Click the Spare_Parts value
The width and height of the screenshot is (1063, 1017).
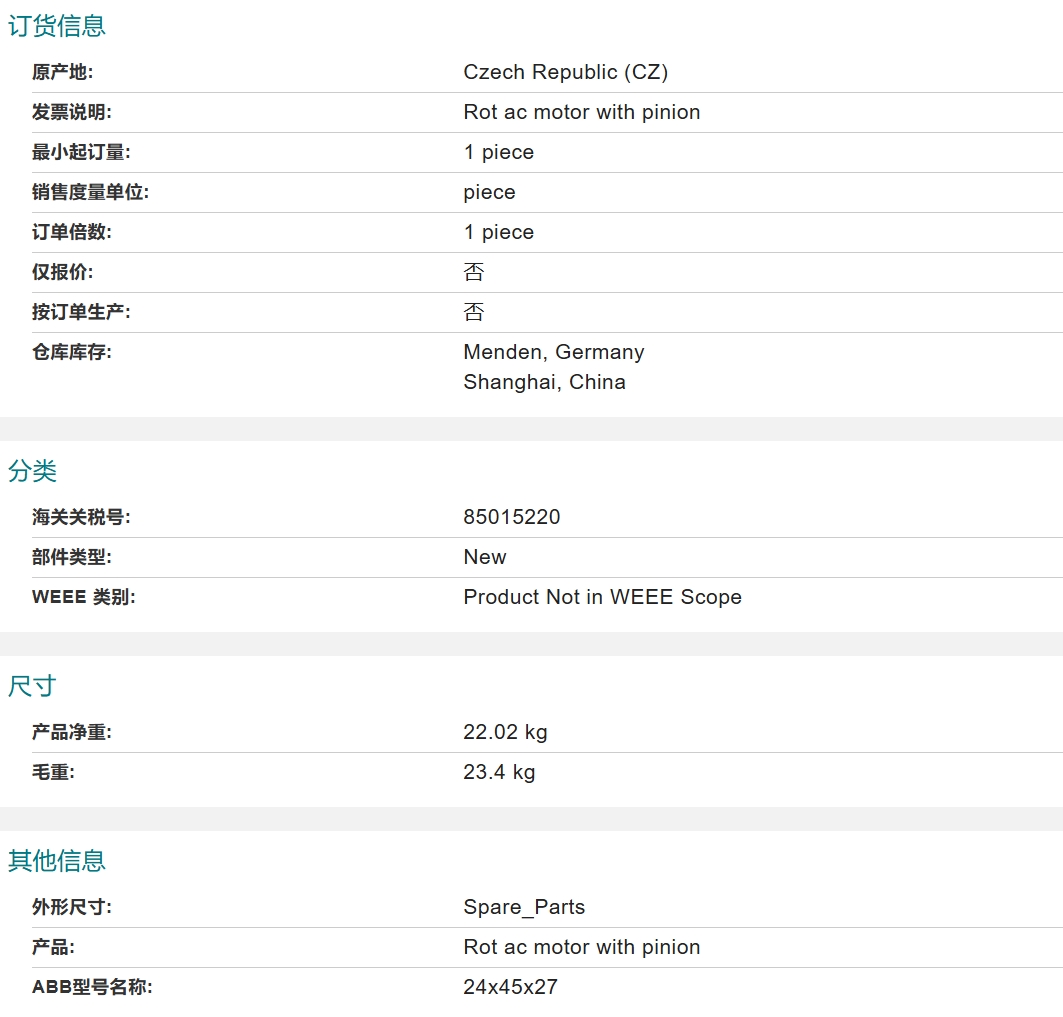click(524, 906)
